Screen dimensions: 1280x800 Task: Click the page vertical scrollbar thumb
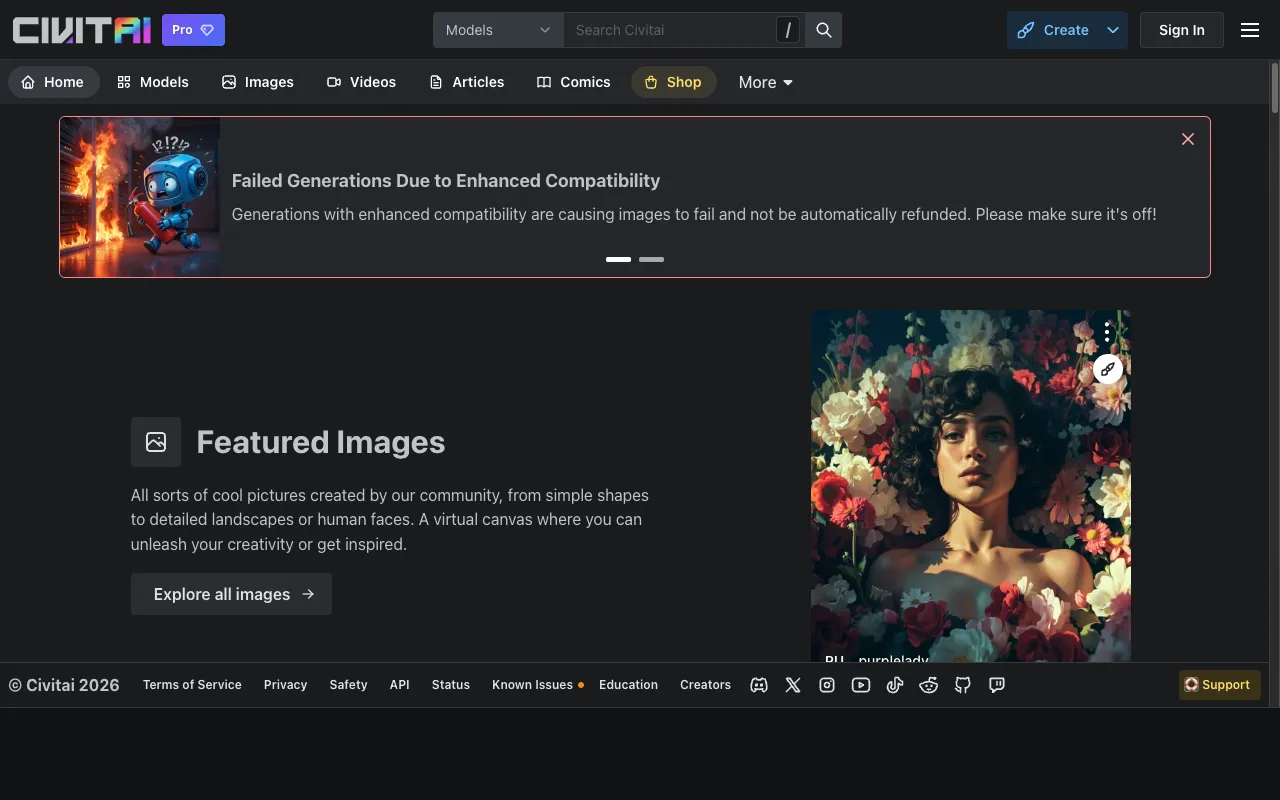[x=1275, y=87]
